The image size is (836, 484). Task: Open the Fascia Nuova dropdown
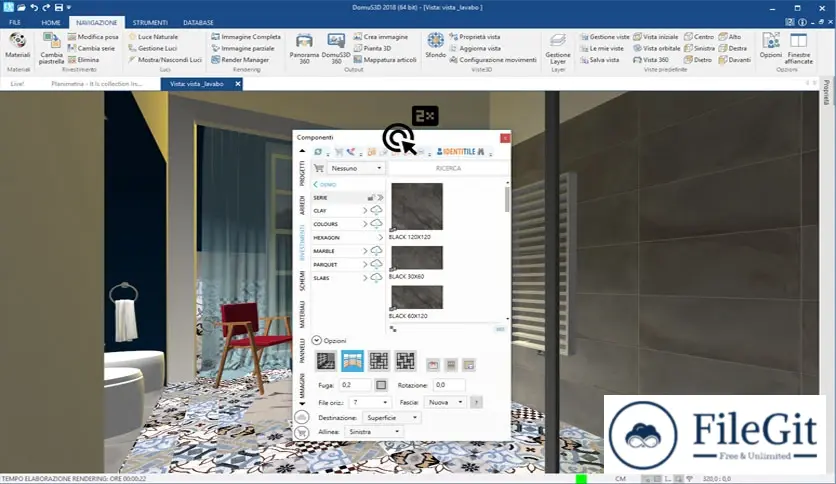click(x=445, y=402)
